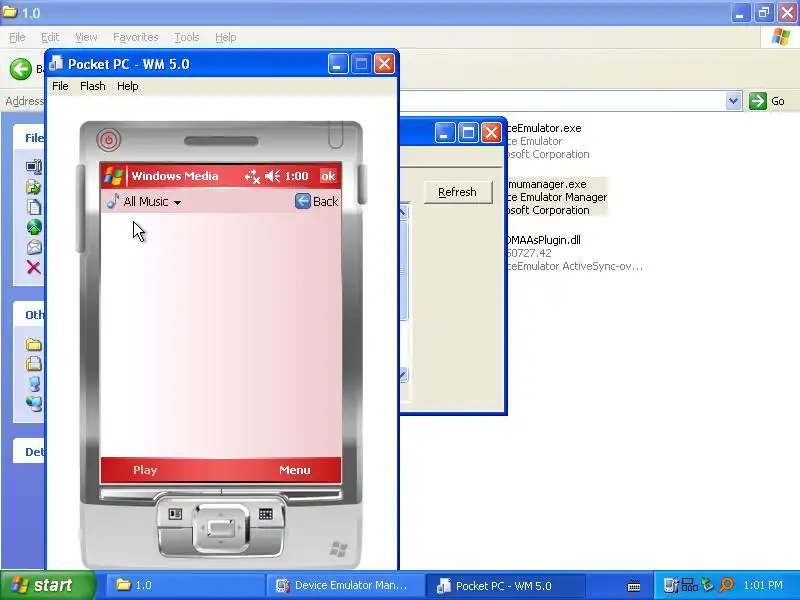Screen dimensions: 800x600
Task: Open Help menu in Explorer window
Action: click(226, 37)
